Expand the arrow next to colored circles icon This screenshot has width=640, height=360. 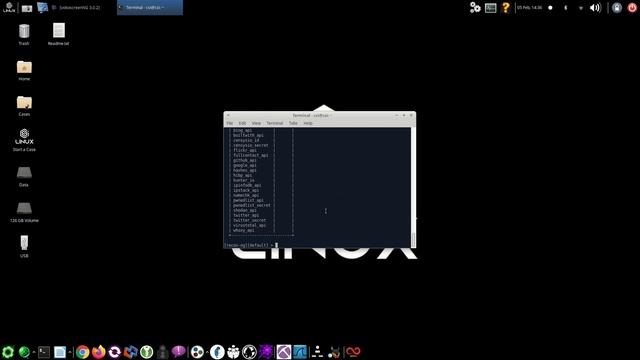coord(207,352)
